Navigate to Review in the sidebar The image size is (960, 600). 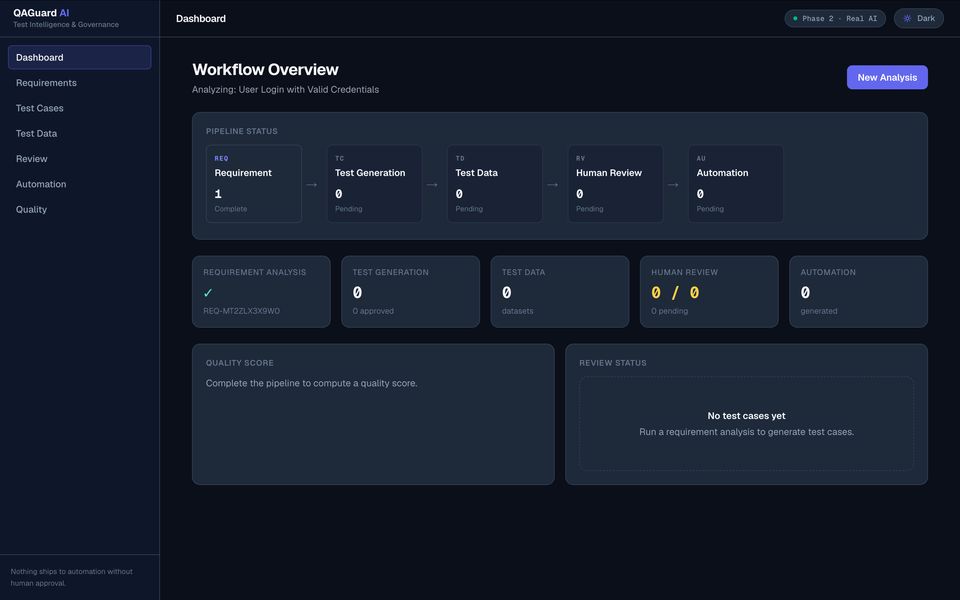[x=80, y=159]
